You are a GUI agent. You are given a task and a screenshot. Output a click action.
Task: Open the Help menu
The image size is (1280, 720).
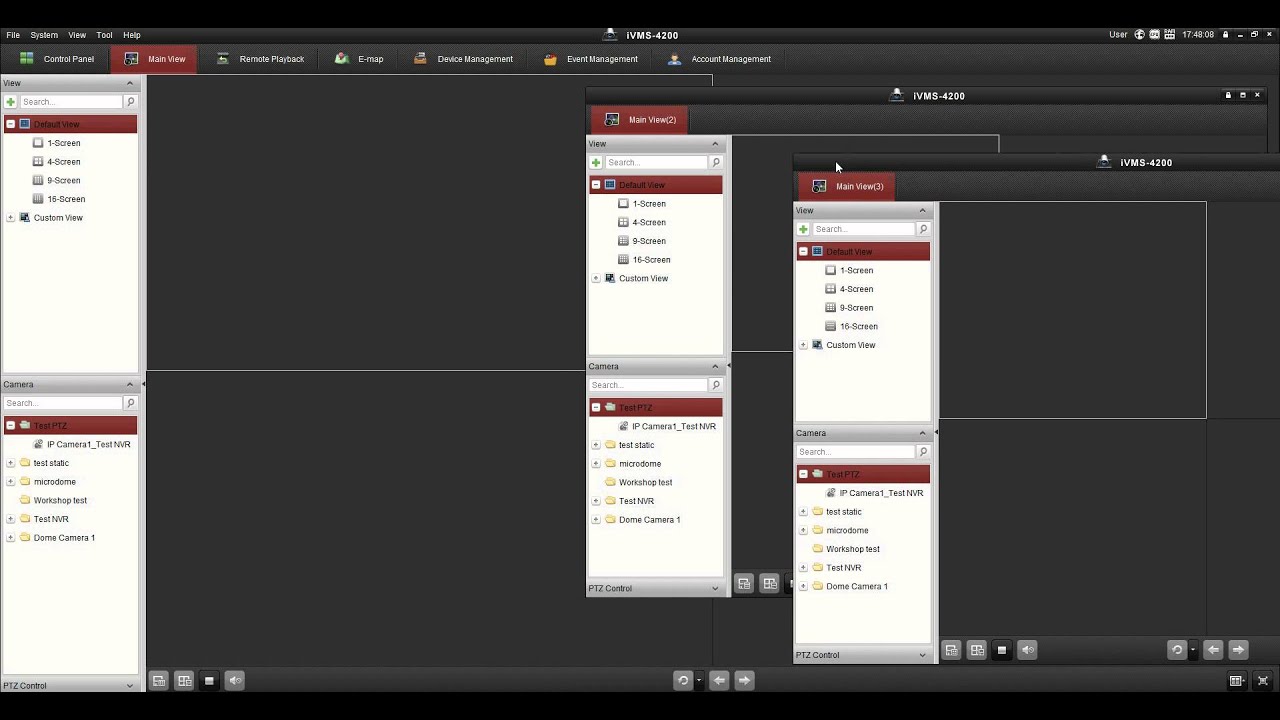point(132,35)
